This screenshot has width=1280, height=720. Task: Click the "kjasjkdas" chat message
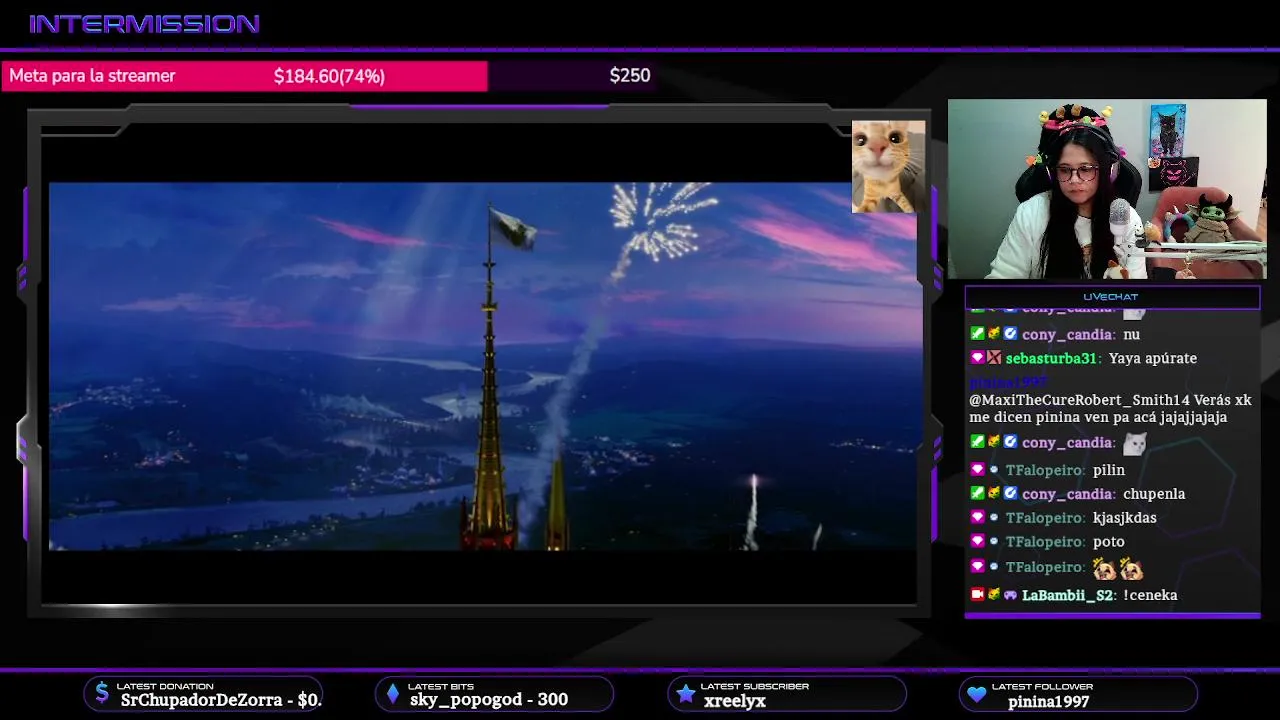pyautogui.click(x=1125, y=518)
